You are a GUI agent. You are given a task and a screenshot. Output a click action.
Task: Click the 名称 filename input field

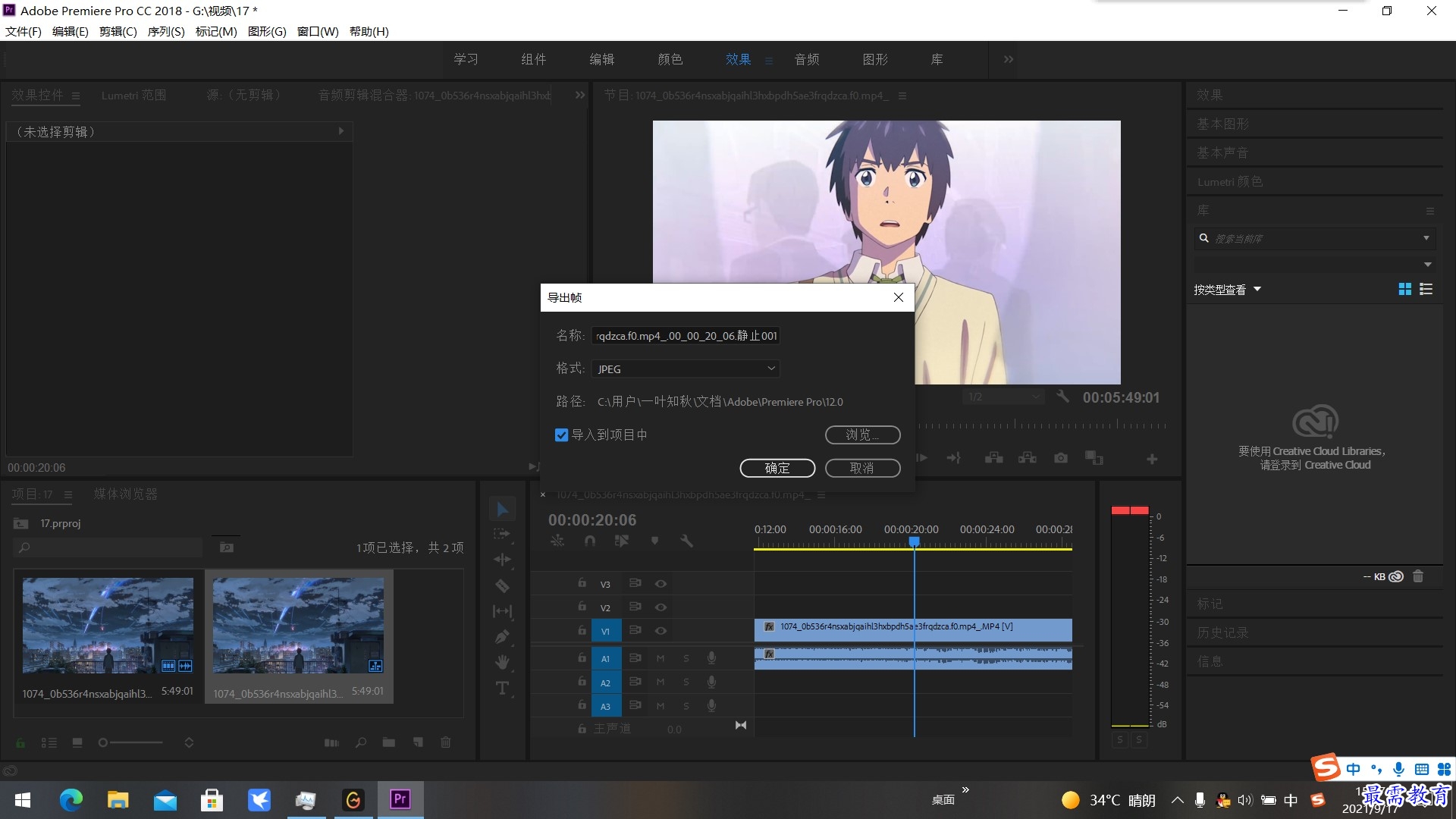click(686, 336)
